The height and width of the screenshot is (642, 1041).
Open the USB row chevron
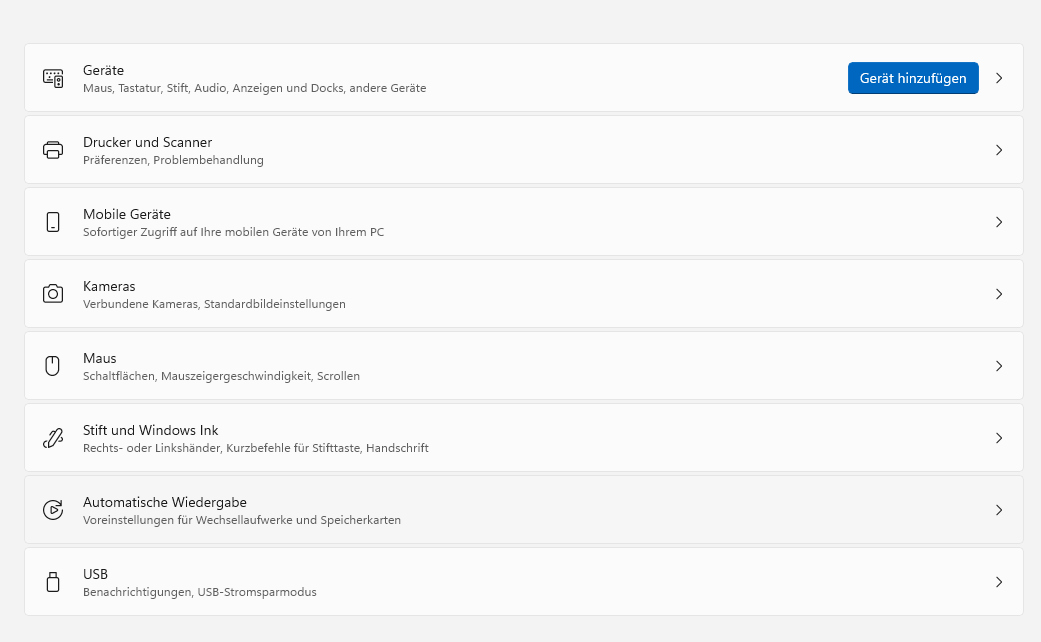tap(998, 582)
